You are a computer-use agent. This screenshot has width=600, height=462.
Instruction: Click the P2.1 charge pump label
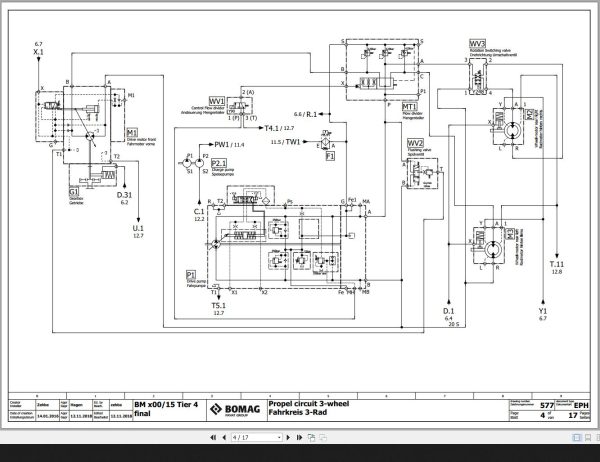point(219,163)
